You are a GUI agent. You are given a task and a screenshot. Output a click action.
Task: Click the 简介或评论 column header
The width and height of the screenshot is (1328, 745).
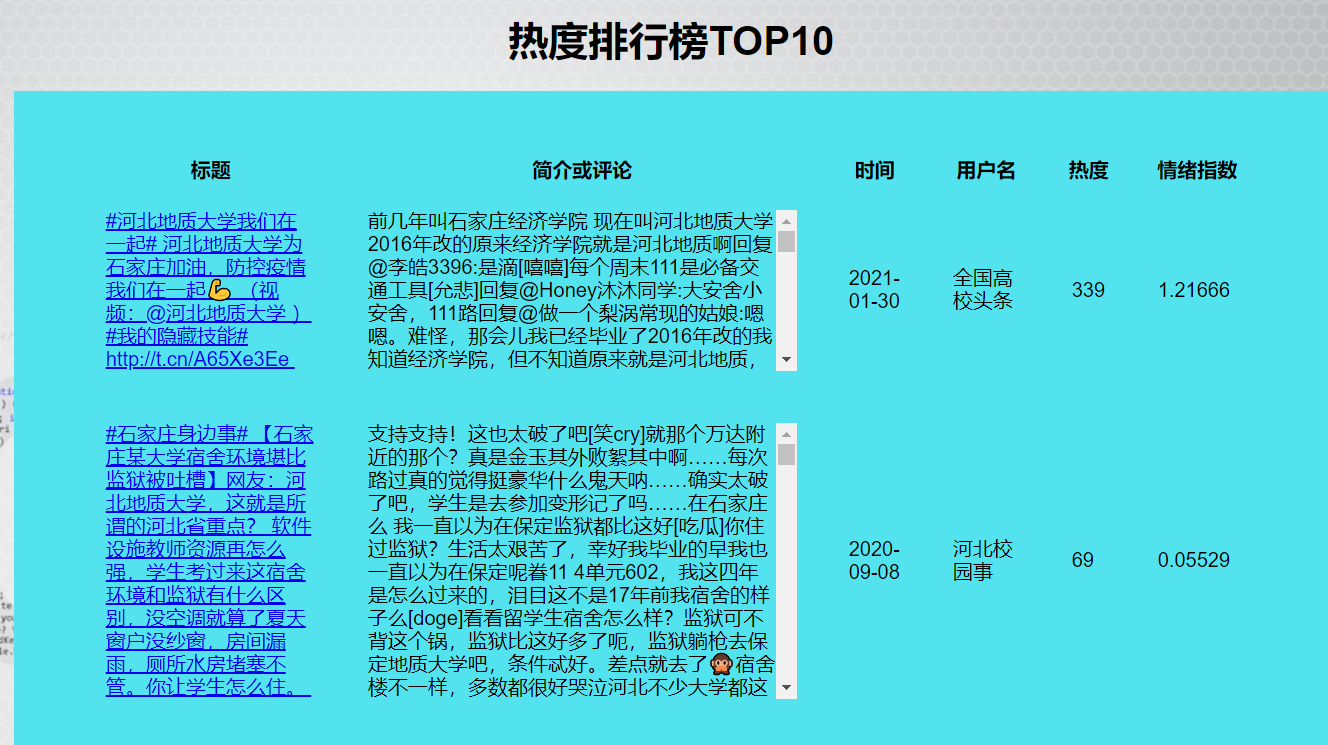tap(582, 170)
